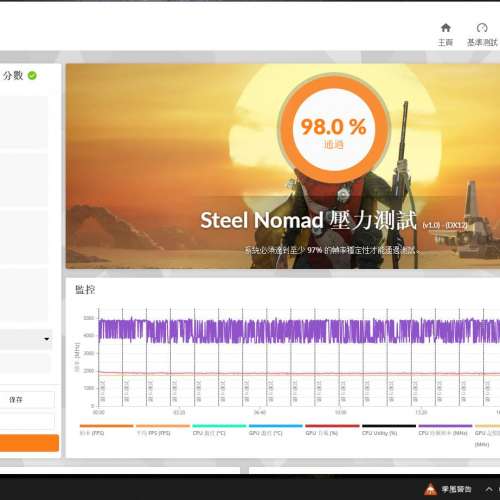This screenshot has width=500, height=500.
Task: Click the 保存 save button
Action: pyautogui.click(x=27, y=399)
